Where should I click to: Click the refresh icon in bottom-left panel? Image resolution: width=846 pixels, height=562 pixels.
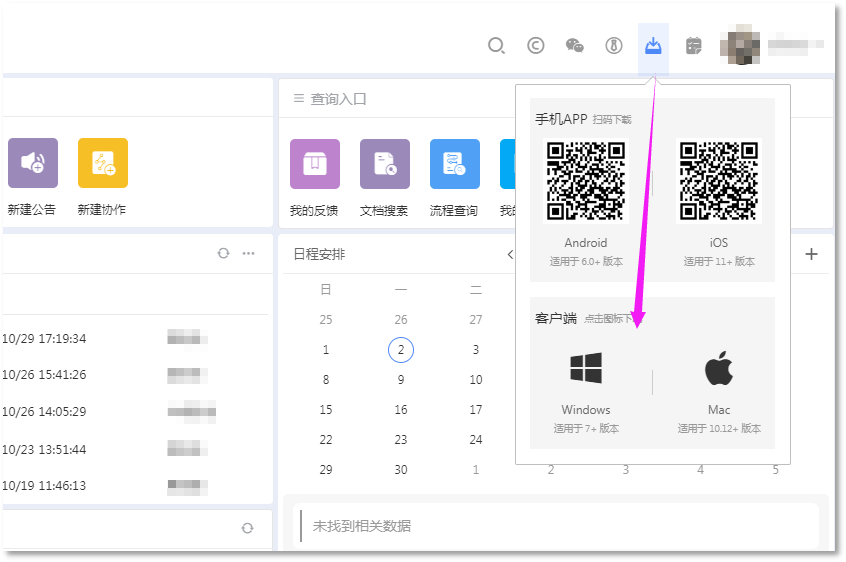point(247,528)
